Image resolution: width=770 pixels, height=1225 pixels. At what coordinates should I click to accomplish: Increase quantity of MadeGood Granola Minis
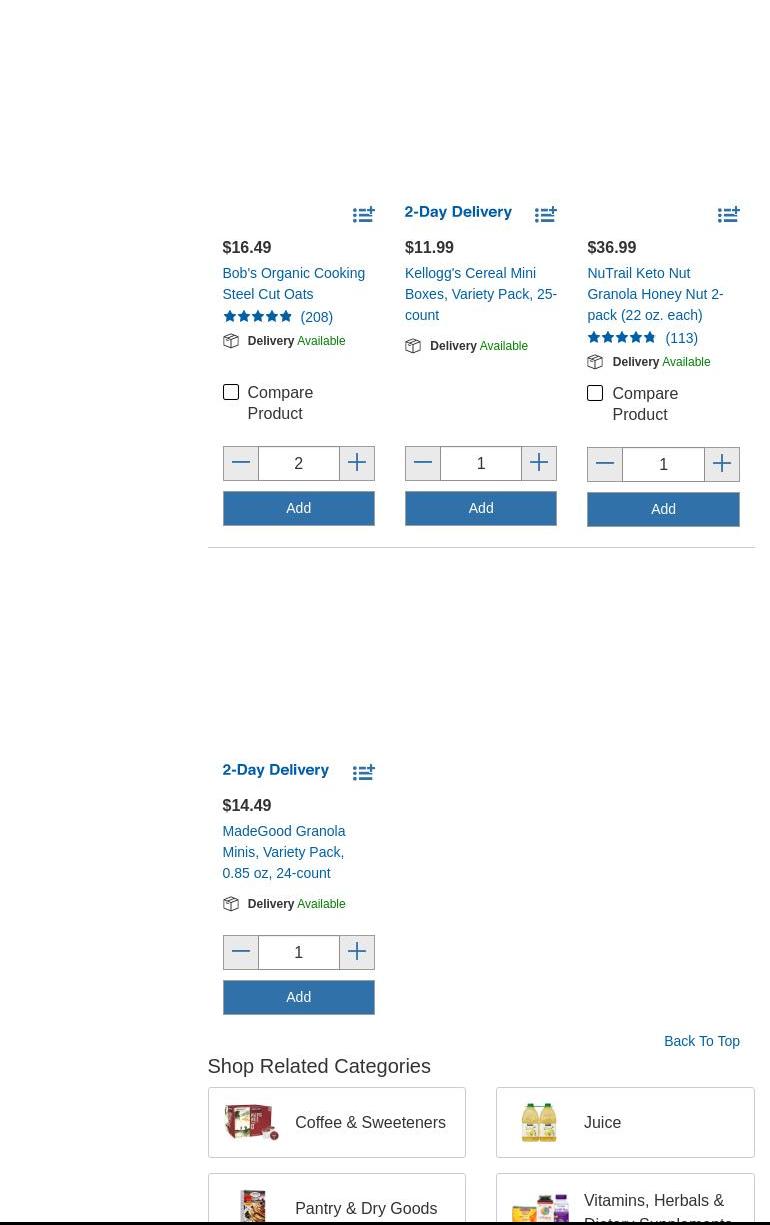pos(357,952)
